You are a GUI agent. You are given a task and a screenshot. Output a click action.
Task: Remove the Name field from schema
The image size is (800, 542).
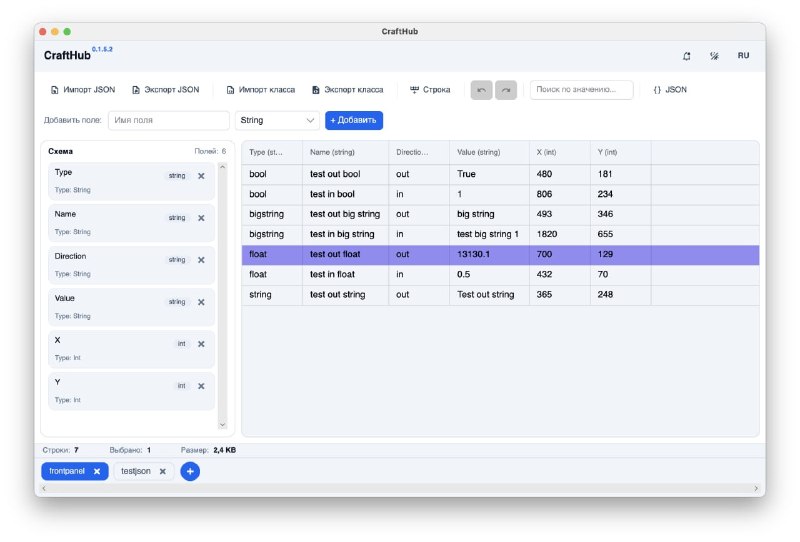(202, 218)
